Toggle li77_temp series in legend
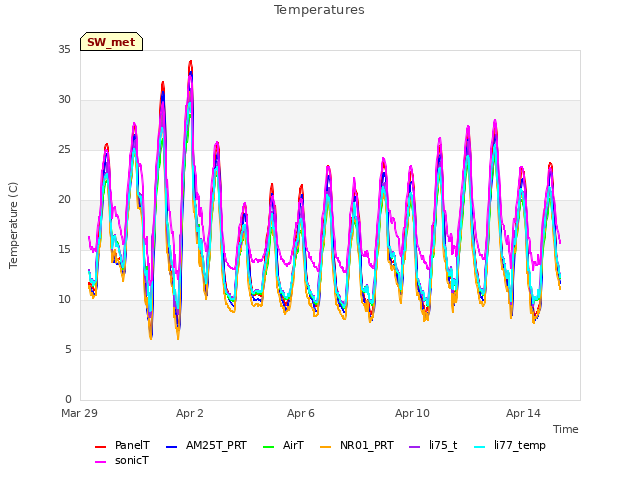Viewport: 640px width, 480px height. (x=510, y=445)
